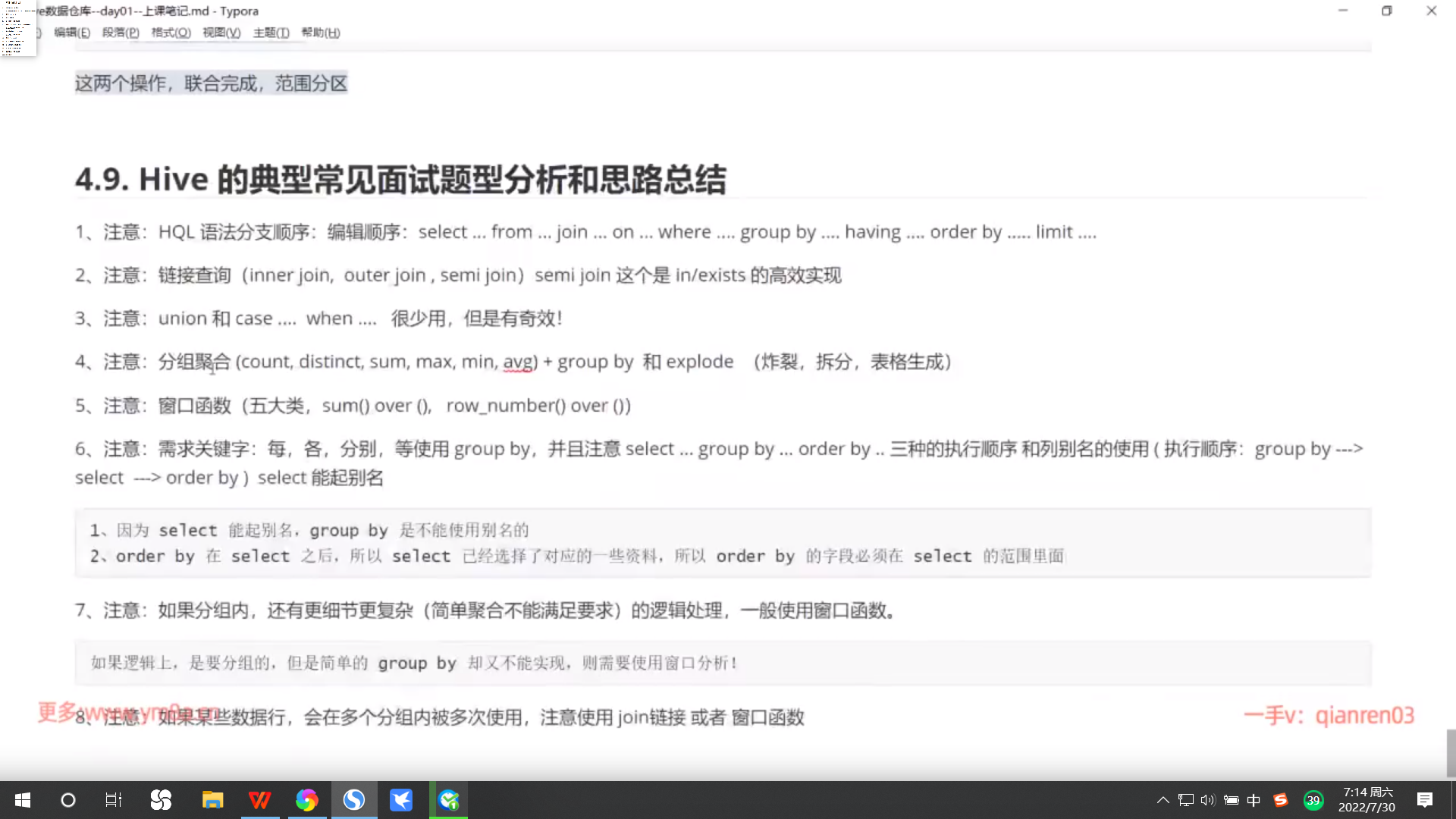Viewport: 1456px width, 819px height.
Task: Open the 段落(P) menu
Action: pyautogui.click(x=121, y=33)
